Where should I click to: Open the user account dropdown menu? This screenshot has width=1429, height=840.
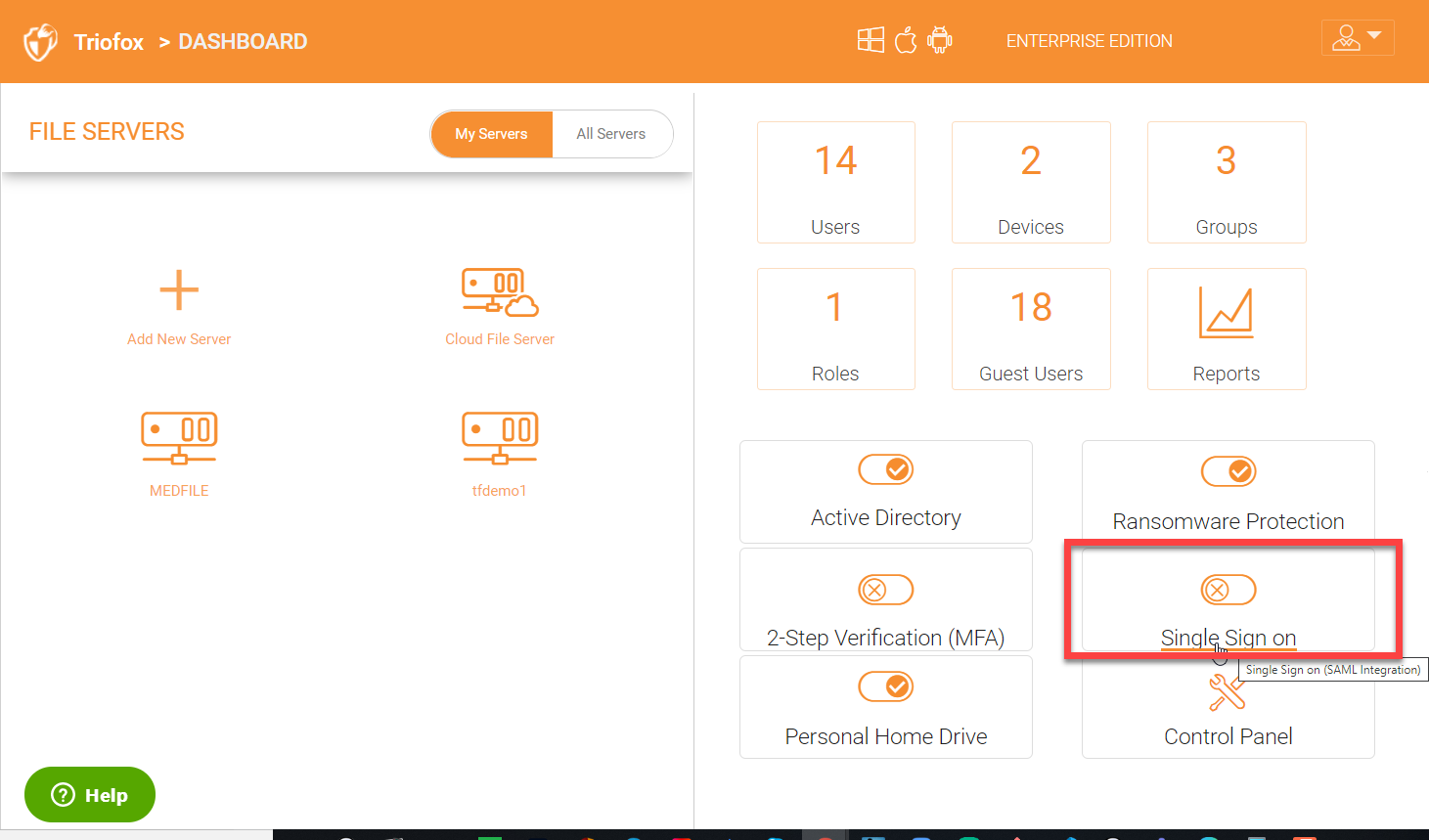click(x=1358, y=38)
